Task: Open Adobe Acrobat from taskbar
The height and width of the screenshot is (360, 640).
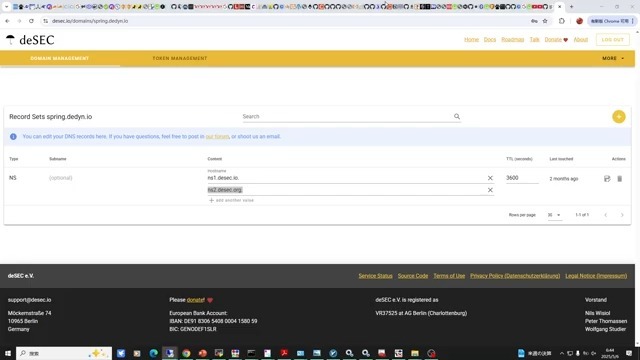Action: [284, 353]
